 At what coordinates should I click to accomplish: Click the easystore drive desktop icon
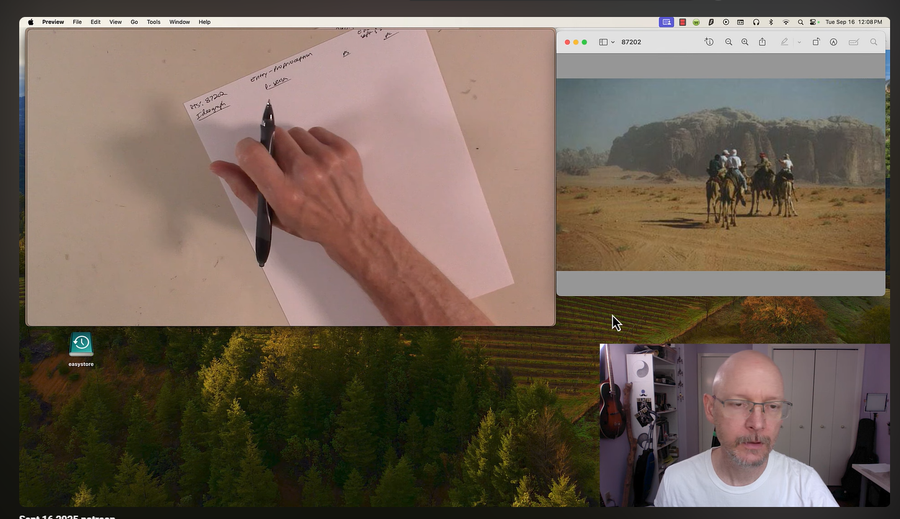point(81,344)
